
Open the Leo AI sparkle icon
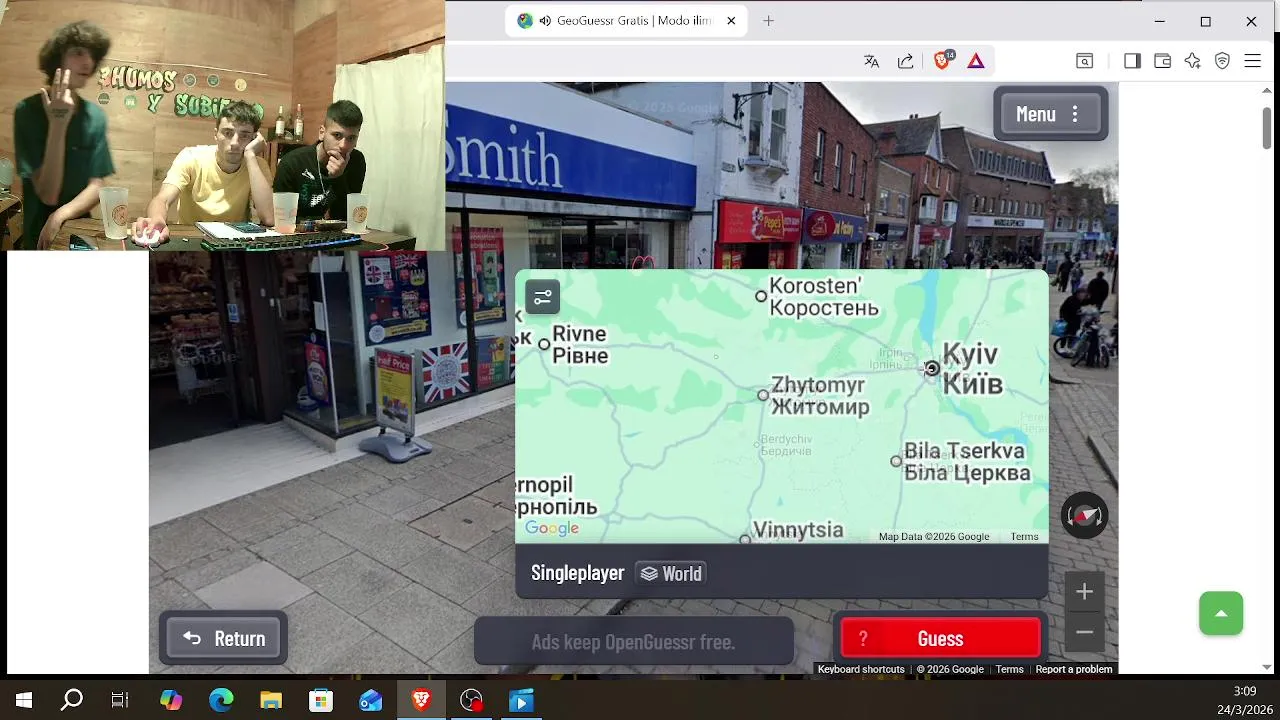coord(1192,61)
